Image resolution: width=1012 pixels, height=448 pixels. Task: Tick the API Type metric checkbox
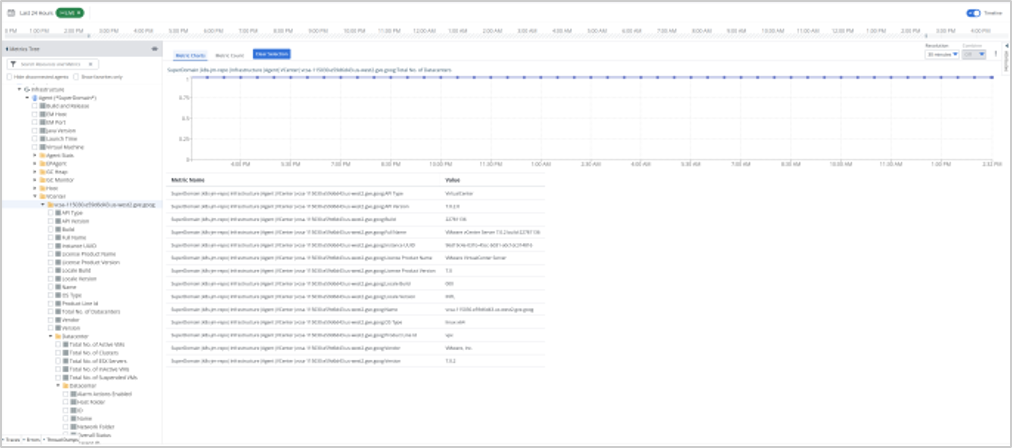pyautogui.click(x=51, y=213)
